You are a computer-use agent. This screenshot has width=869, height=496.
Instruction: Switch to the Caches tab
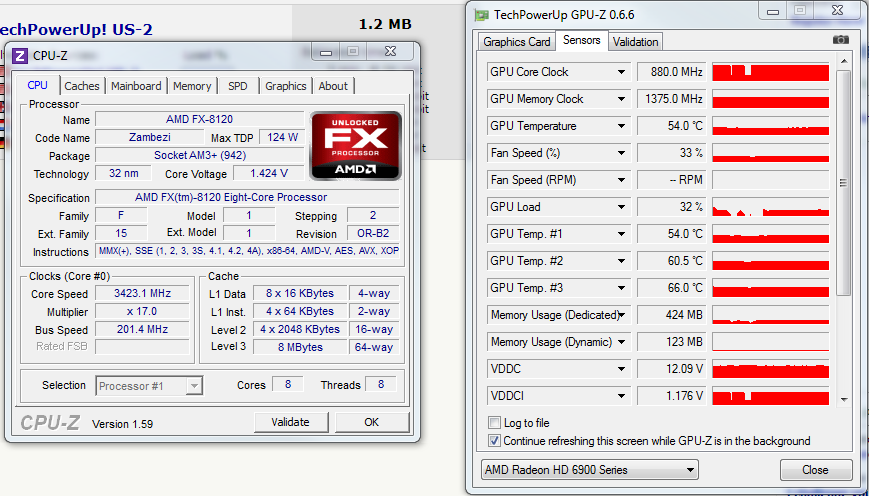[81, 86]
